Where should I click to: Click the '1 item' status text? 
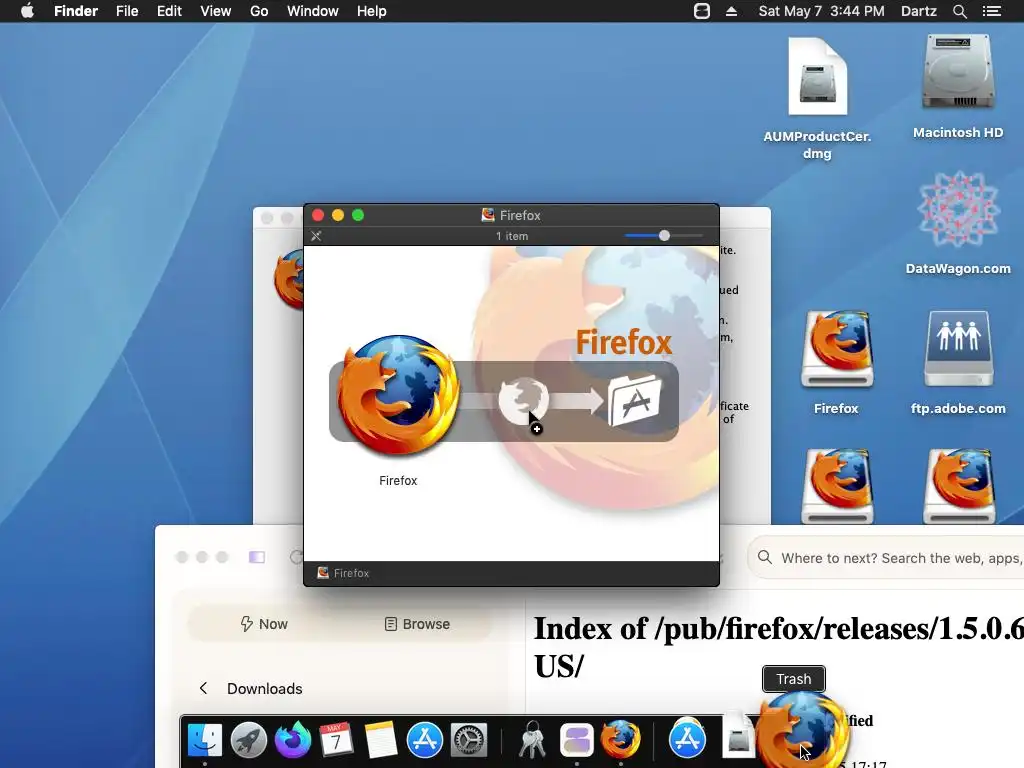(x=512, y=236)
